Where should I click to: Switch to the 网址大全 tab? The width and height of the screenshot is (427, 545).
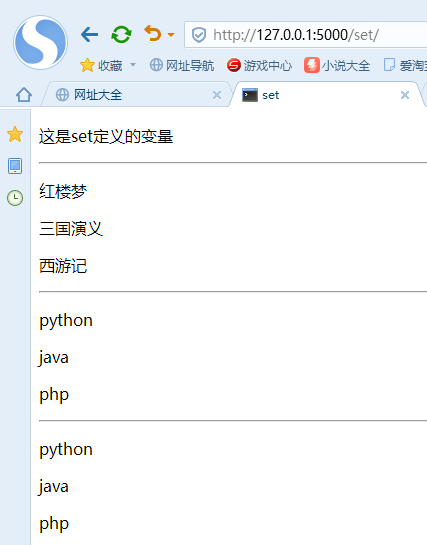click(136, 95)
